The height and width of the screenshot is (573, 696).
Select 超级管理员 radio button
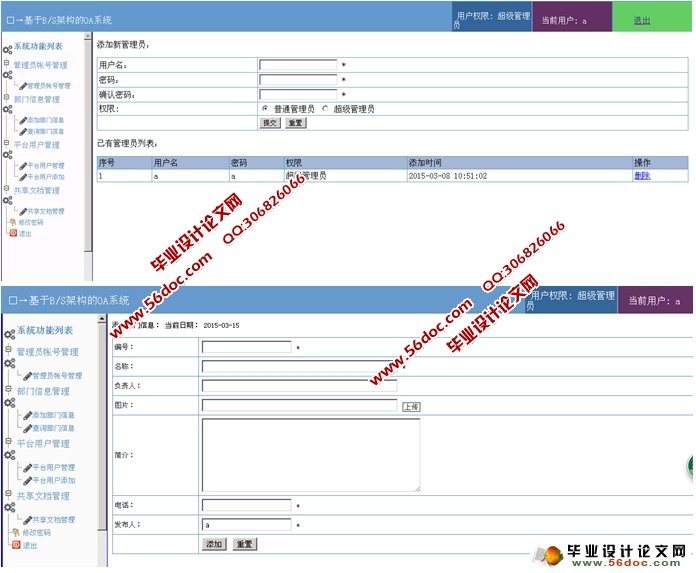coord(325,108)
